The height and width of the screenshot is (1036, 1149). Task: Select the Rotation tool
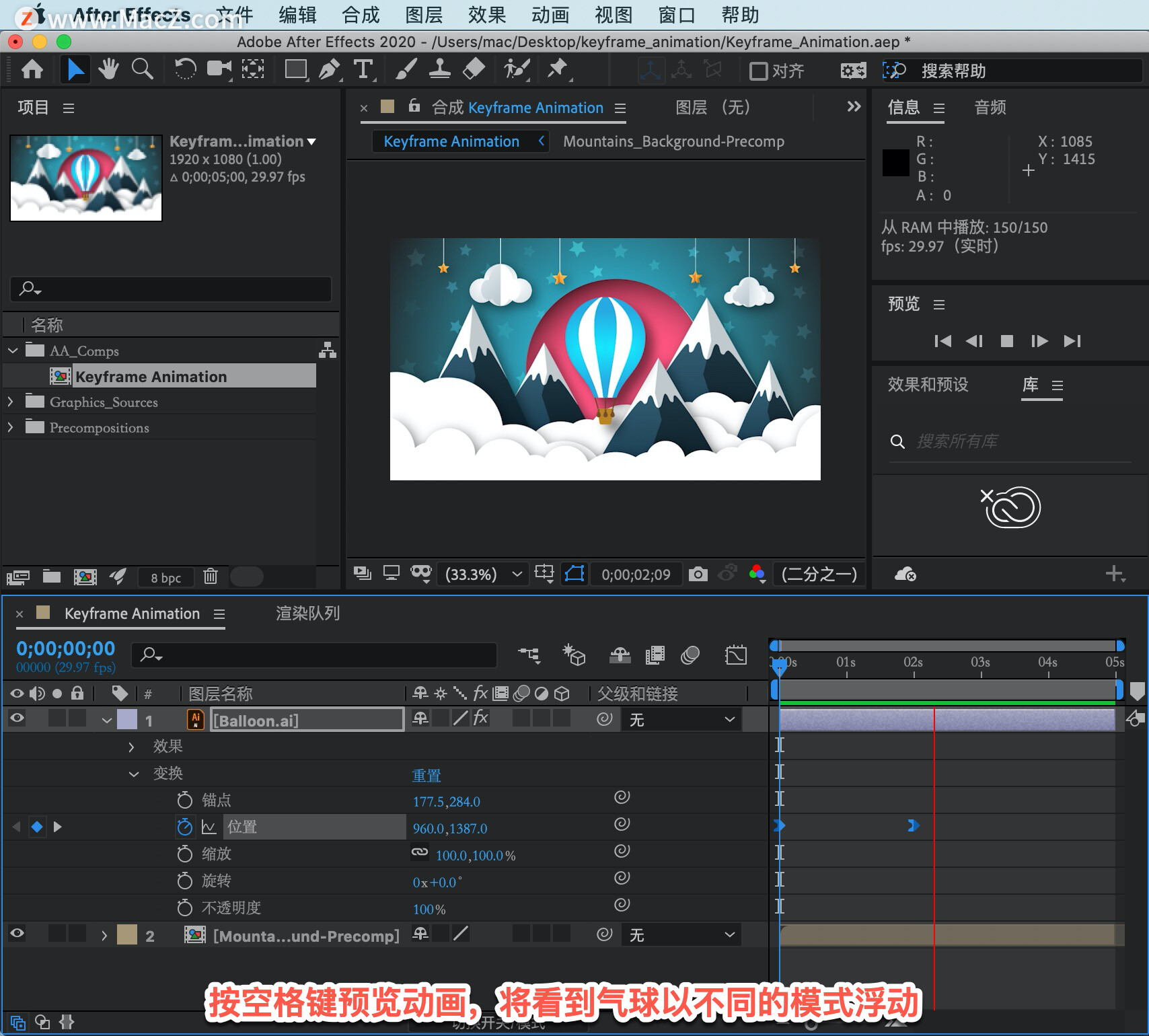coord(184,69)
